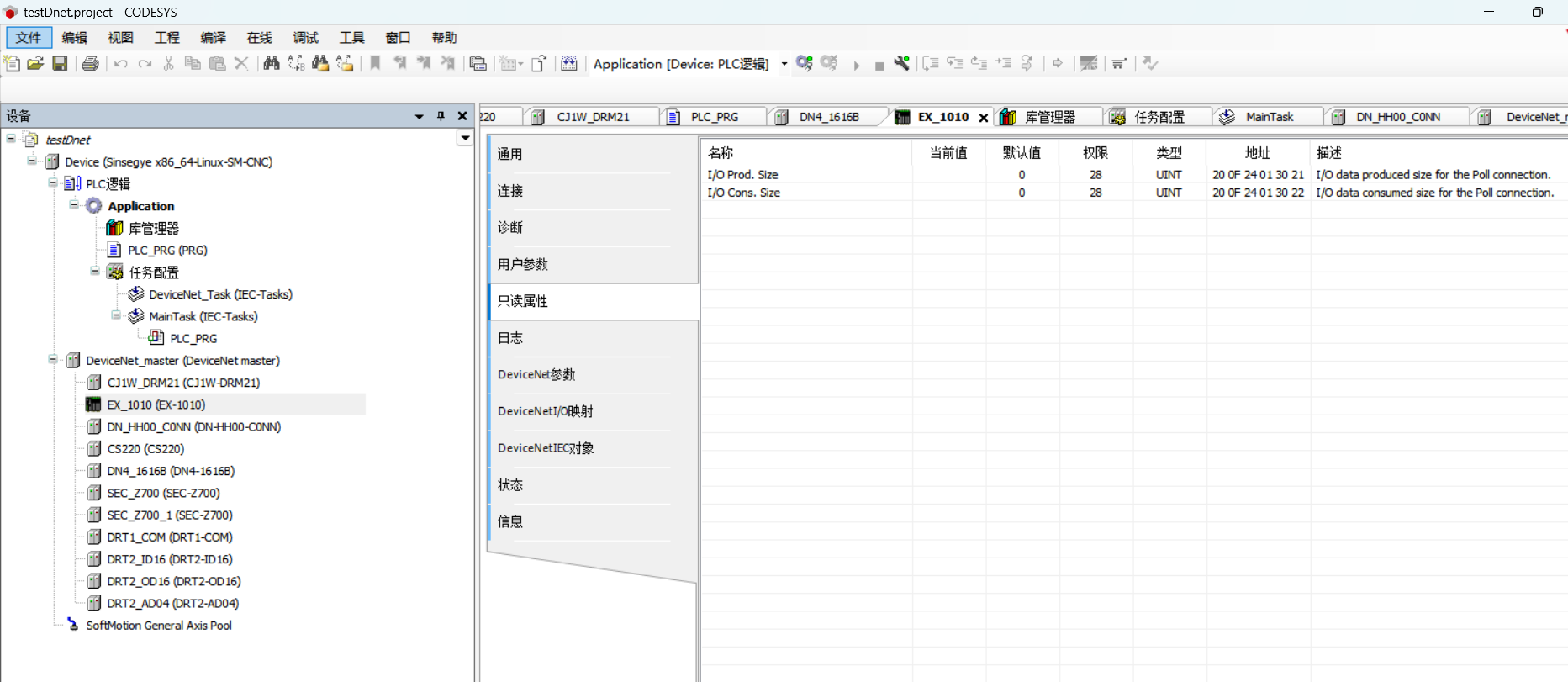Switch to the DN4_1616B editor tab

tap(828, 117)
